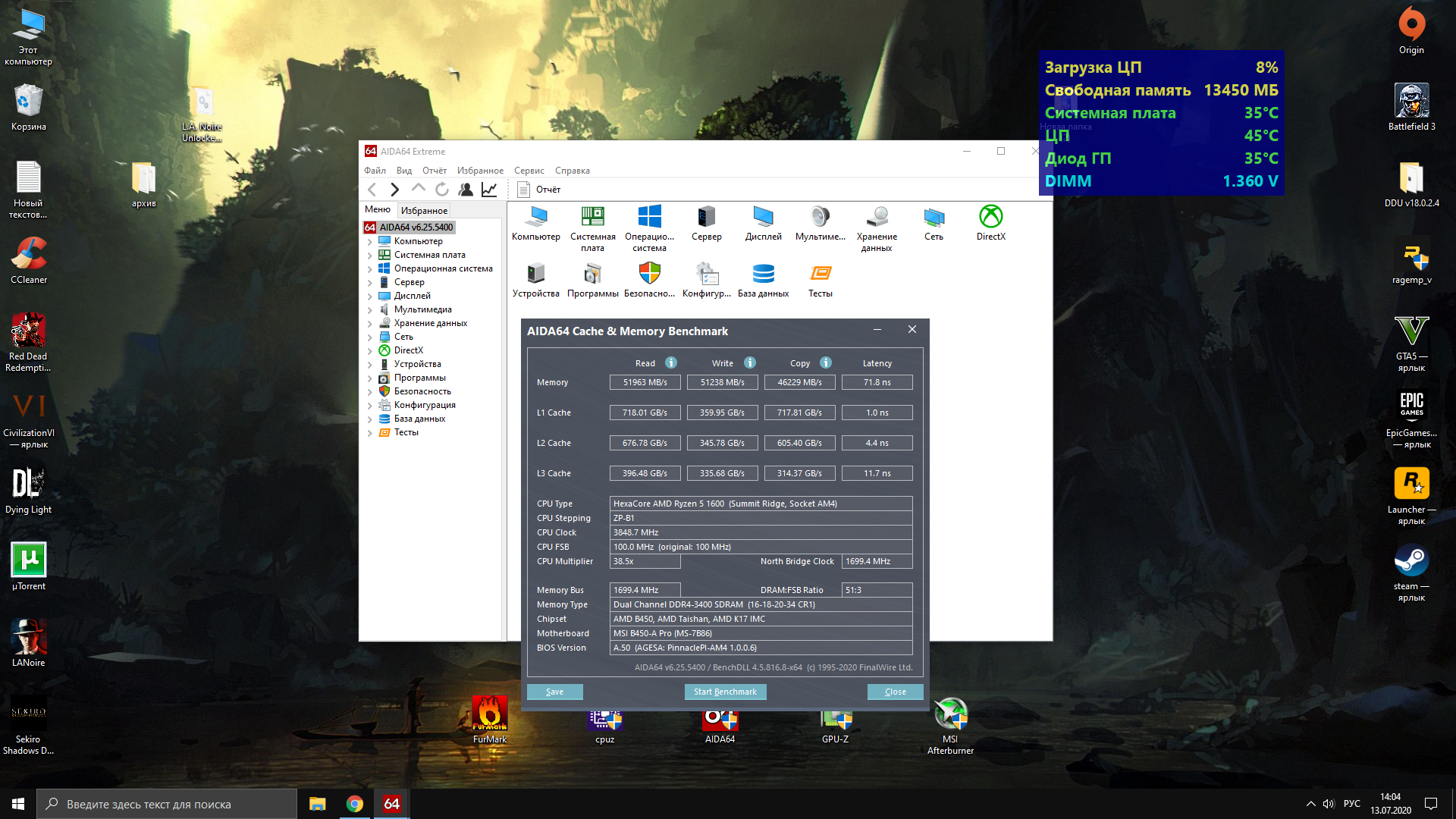This screenshot has width=1456, height=819.
Task: Click the Close button in benchmark dialog
Action: [x=896, y=692]
